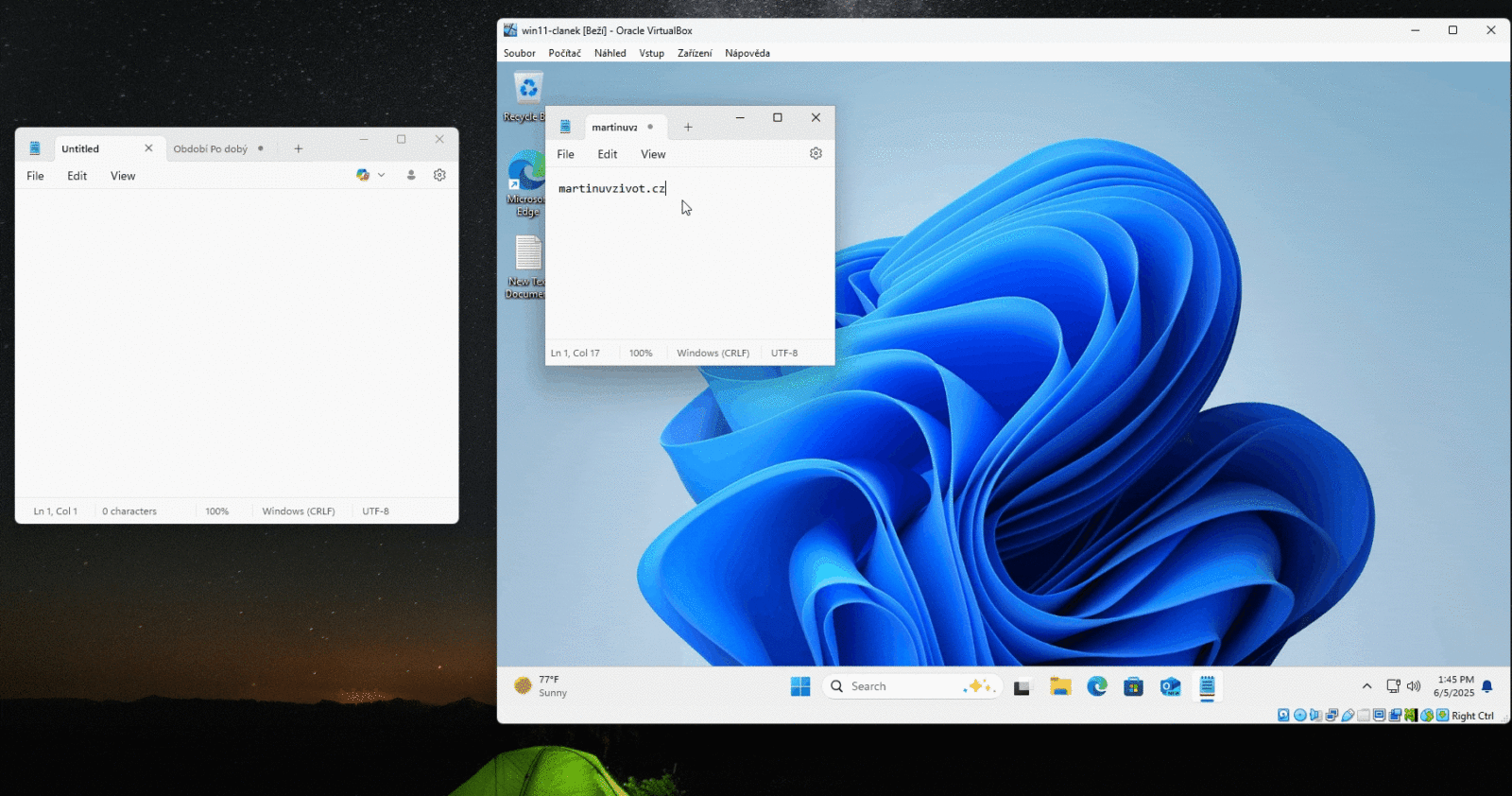This screenshot has width=1512, height=796.
Task: Open the Nápověda menu in VirtualBox
Action: click(x=747, y=53)
